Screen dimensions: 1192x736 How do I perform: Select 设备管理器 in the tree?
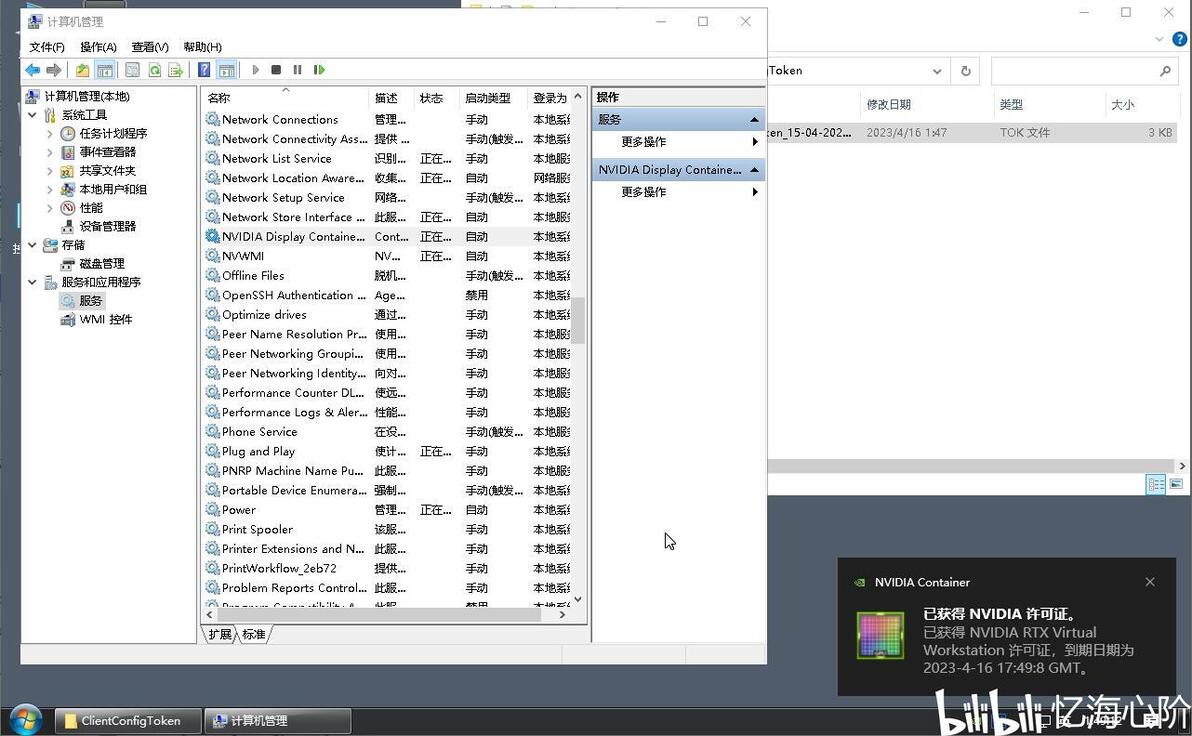[107, 227]
